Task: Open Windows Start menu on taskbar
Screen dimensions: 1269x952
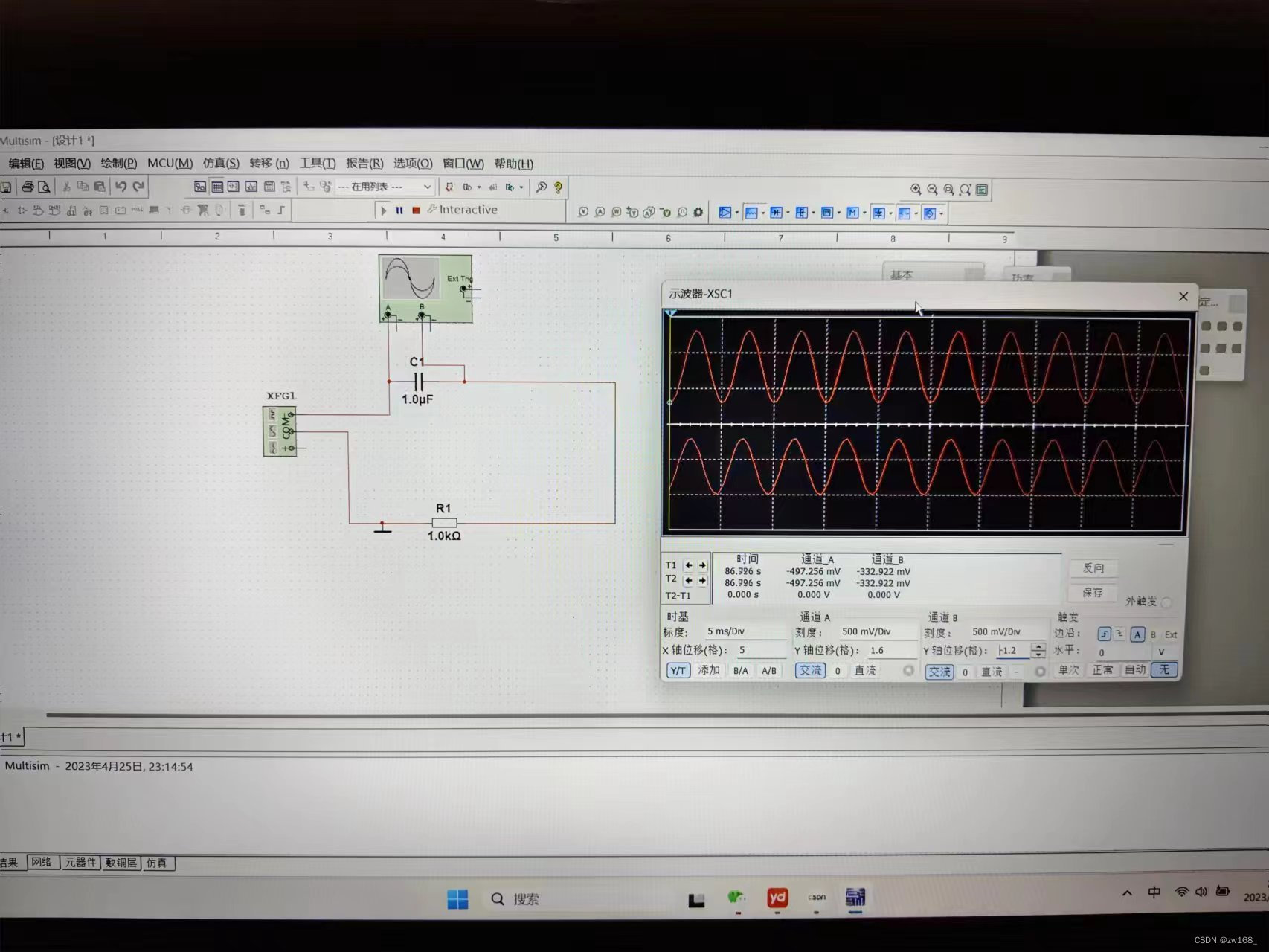Action: tap(457, 899)
